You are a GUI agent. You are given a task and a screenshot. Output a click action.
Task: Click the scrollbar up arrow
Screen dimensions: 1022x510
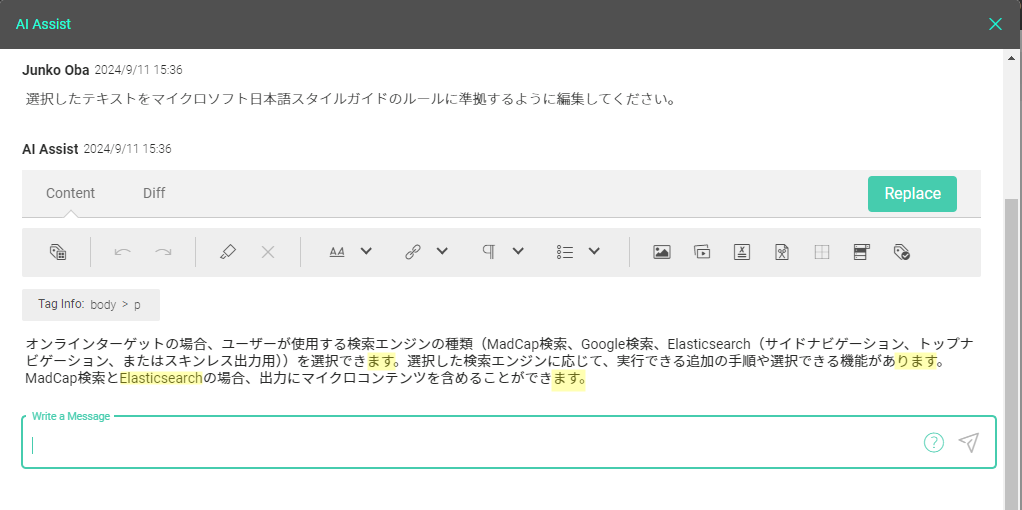(x=1012, y=57)
